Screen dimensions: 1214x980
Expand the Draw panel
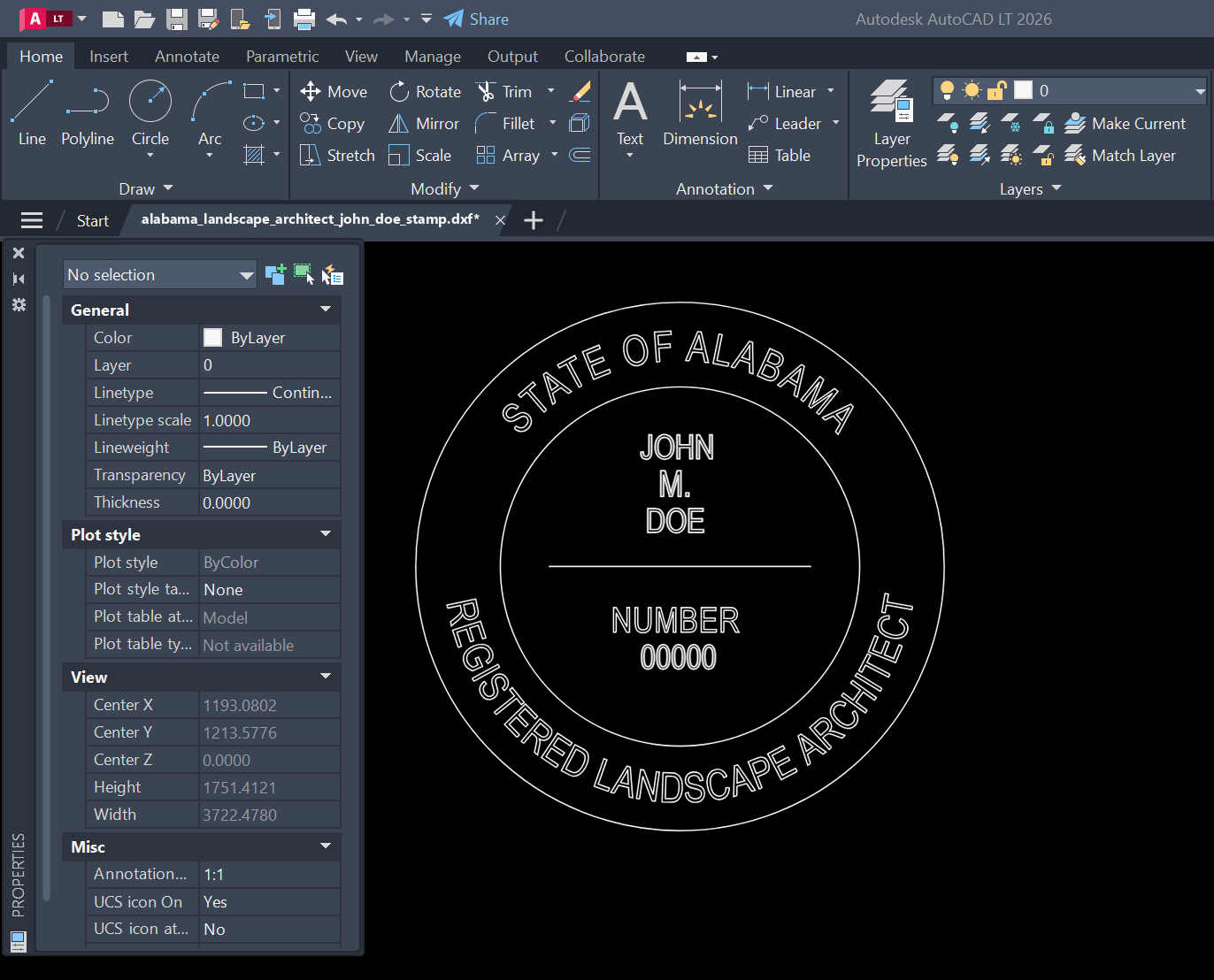(x=146, y=188)
